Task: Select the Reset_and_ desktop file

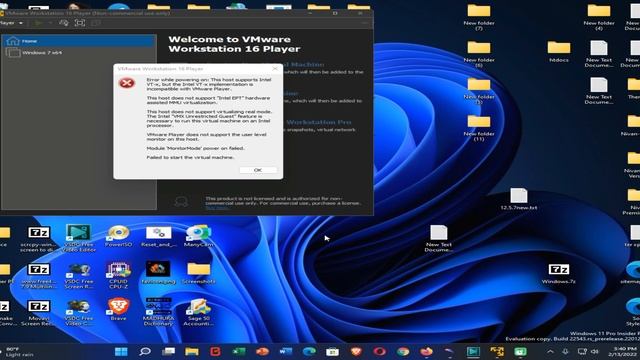Action: (158, 236)
